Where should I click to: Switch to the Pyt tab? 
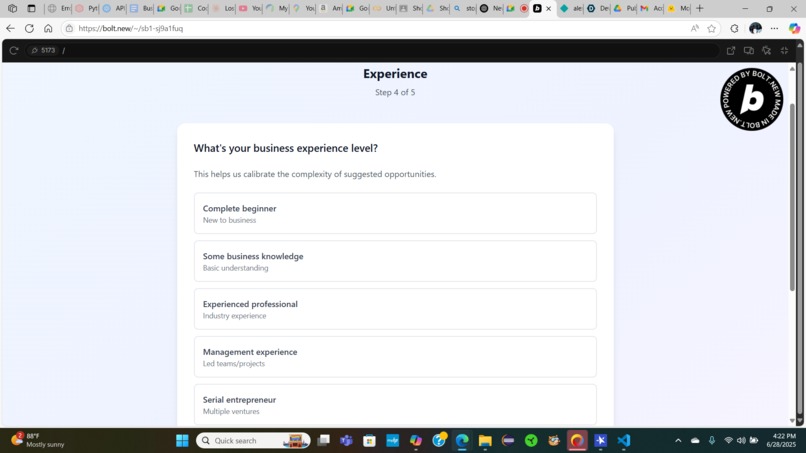[x=86, y=8]
